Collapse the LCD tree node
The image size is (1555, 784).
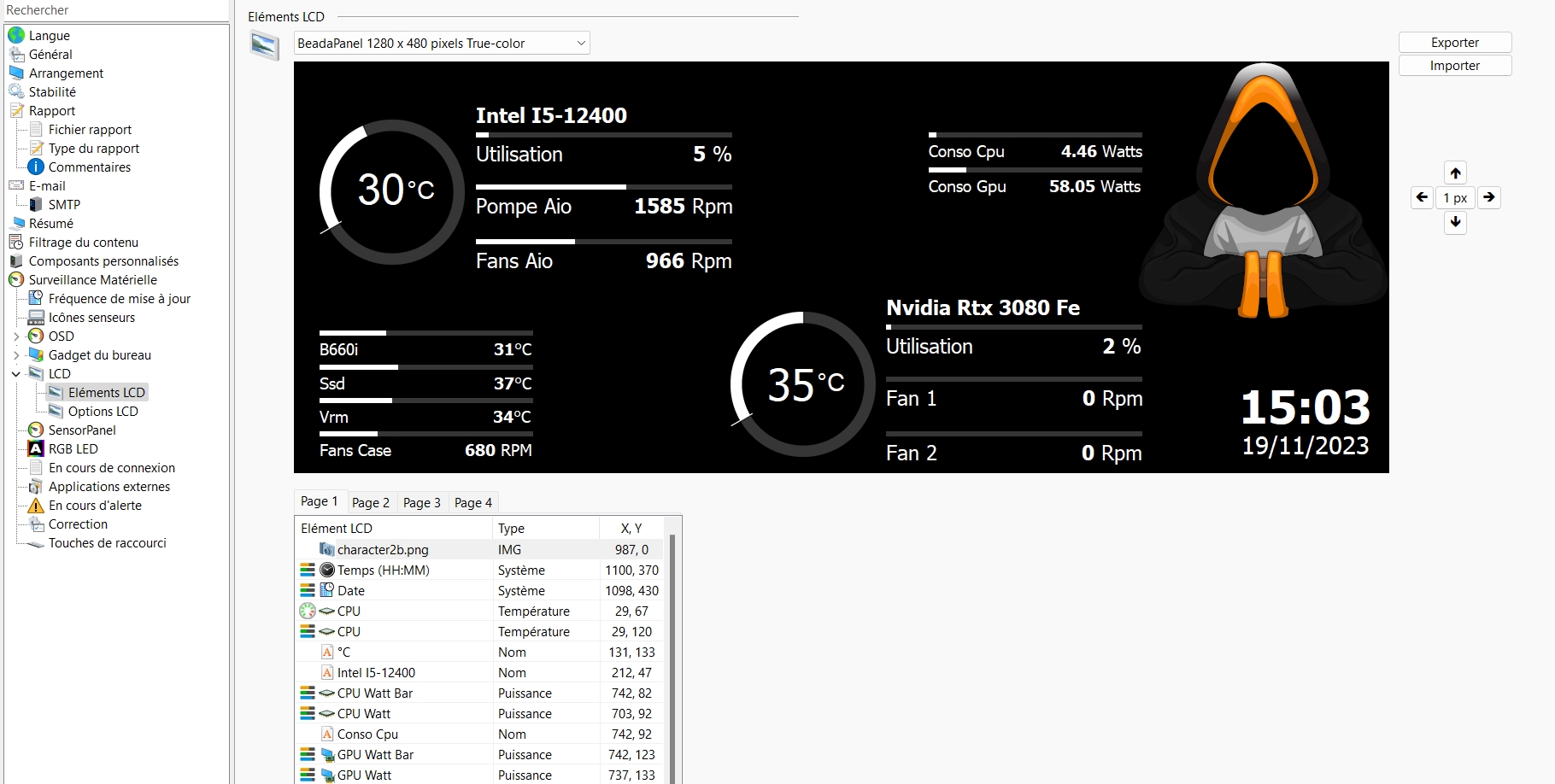16,373
